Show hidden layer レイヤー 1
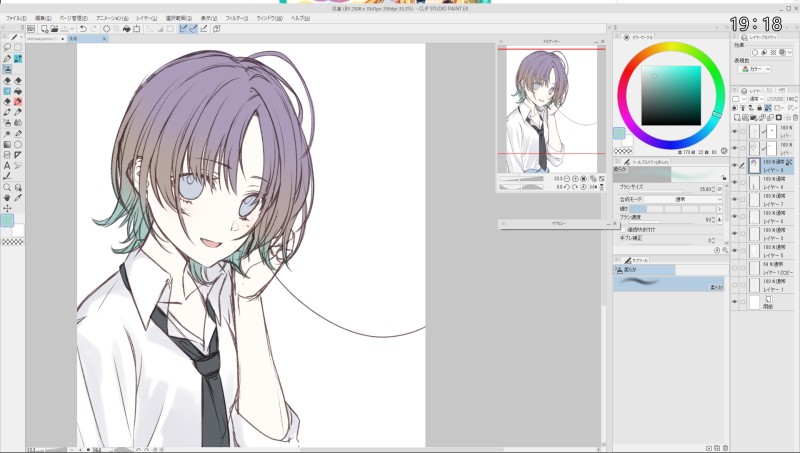This screenshot has width=800, height=453. [735, 285]
